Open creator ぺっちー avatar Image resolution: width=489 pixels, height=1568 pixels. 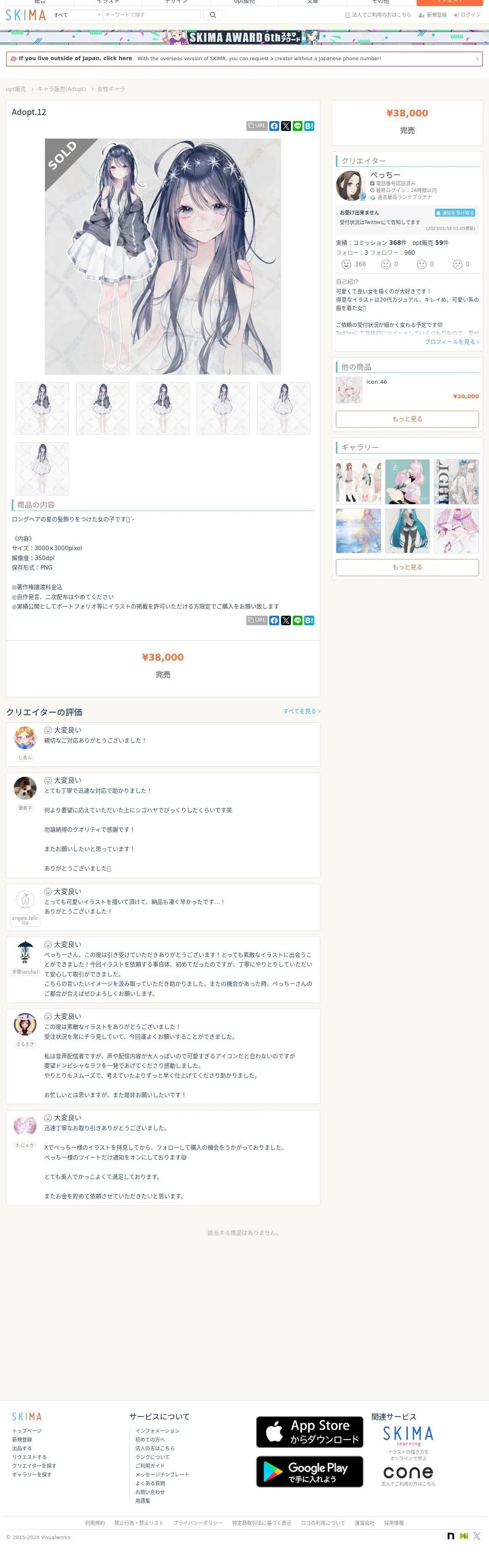(x=351, y=186)
